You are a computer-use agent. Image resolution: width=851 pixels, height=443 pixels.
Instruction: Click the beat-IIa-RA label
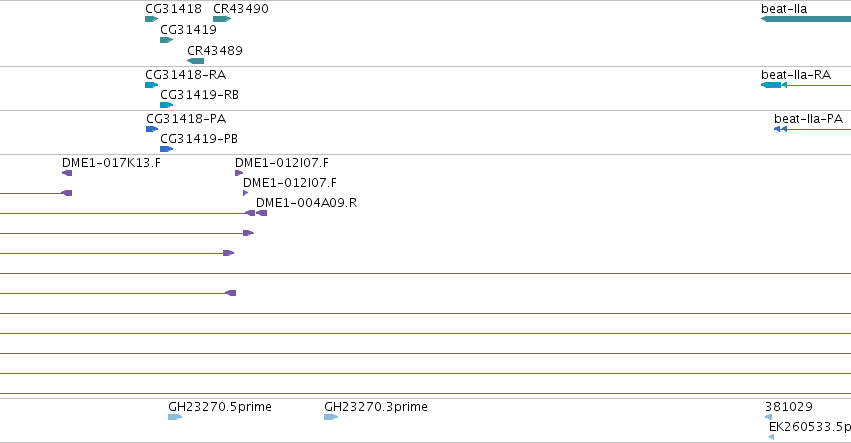click(796, 74)
